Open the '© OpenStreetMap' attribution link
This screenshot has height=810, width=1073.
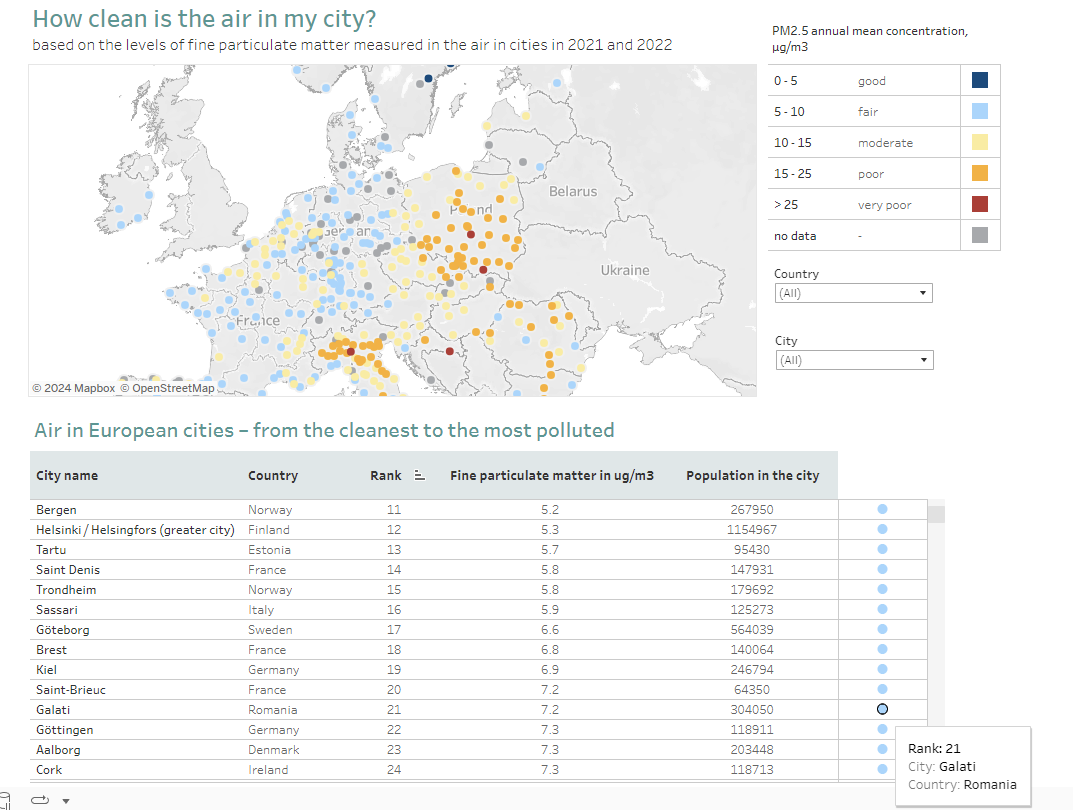[168, 388]
